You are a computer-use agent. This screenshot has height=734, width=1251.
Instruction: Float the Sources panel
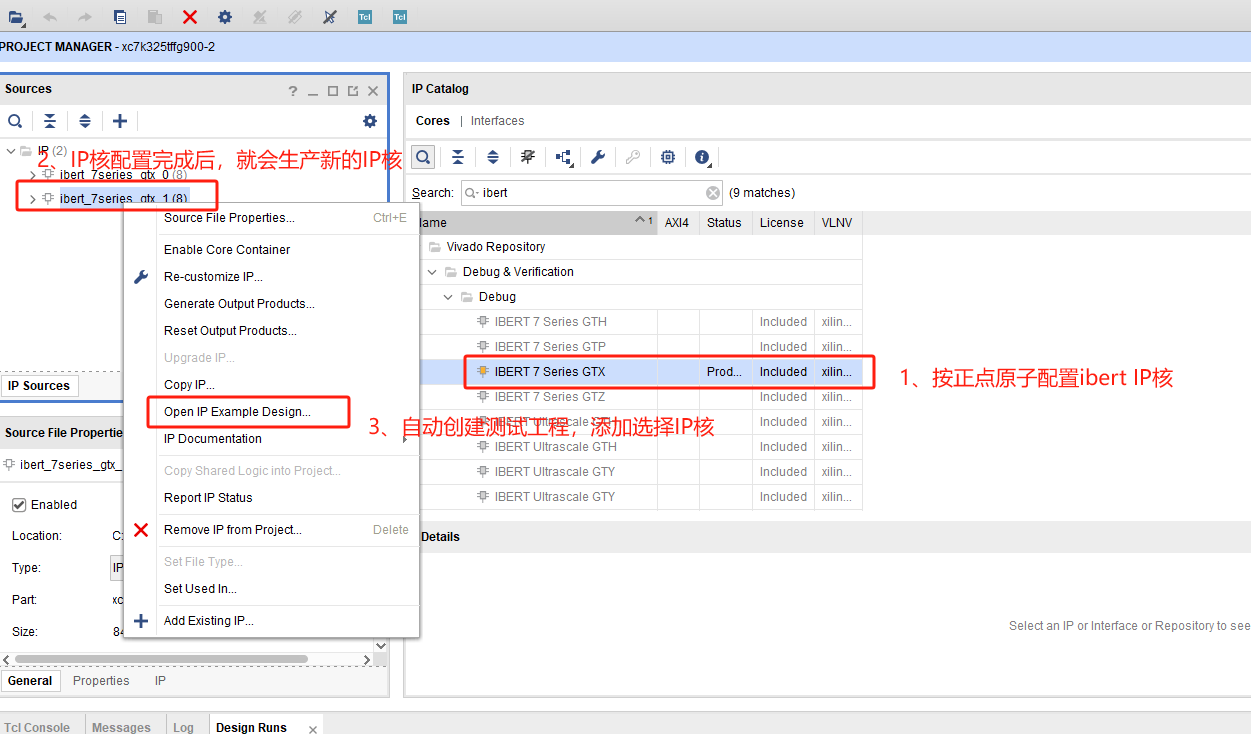tap(353, 91)
